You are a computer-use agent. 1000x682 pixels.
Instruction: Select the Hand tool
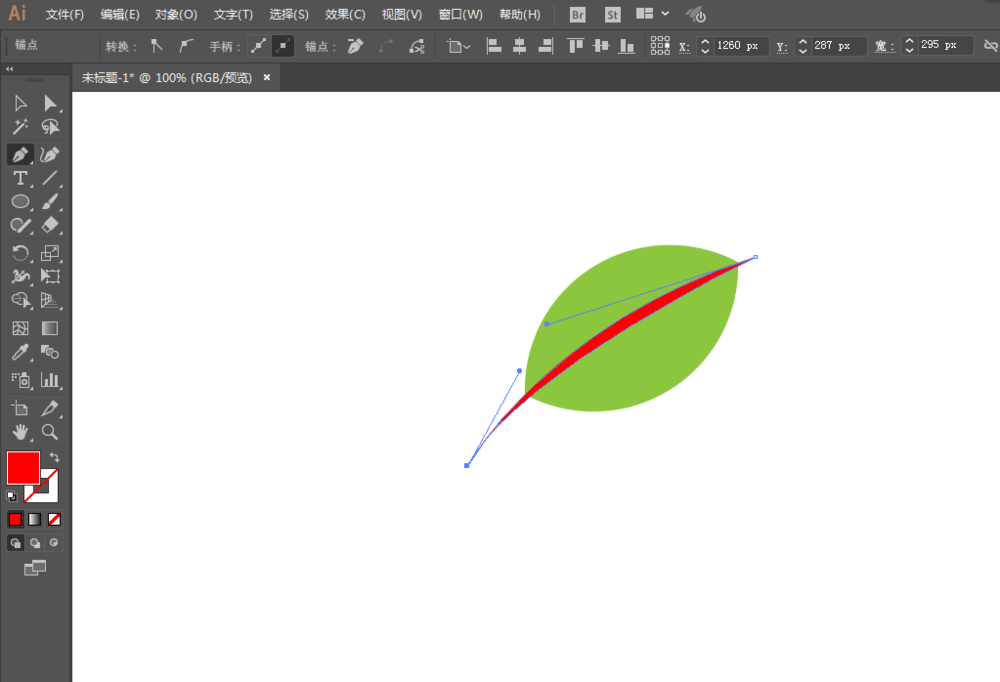click(x=20, y=432)
